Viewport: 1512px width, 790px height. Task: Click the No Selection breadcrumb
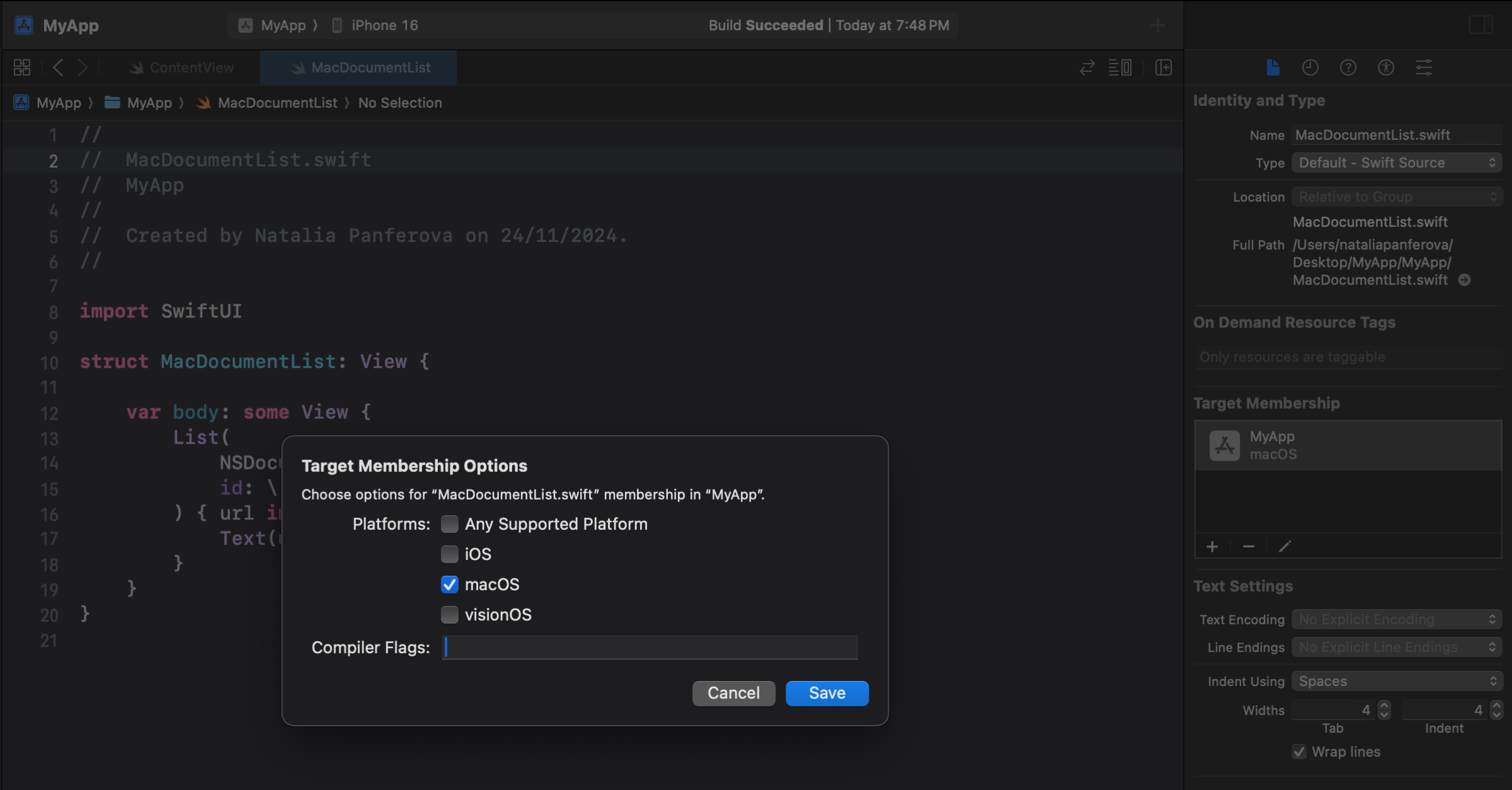point(400,103)
